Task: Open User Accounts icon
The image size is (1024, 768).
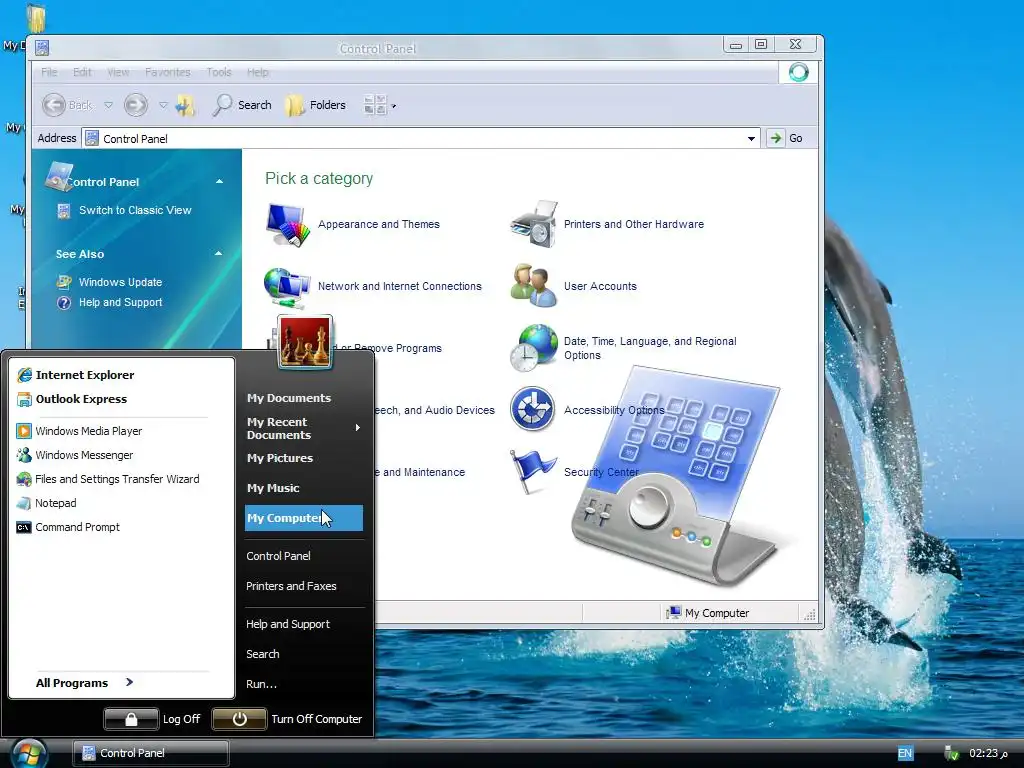Action: (534, 285)
